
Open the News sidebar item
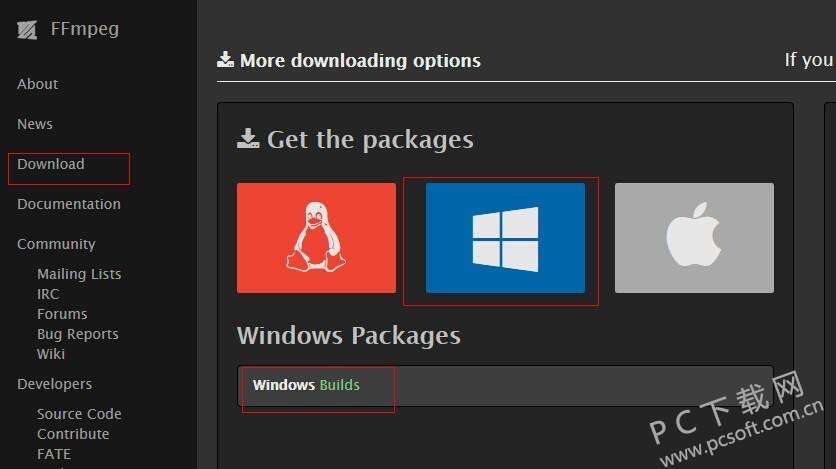pyautogui.click(x=35, y=124)
